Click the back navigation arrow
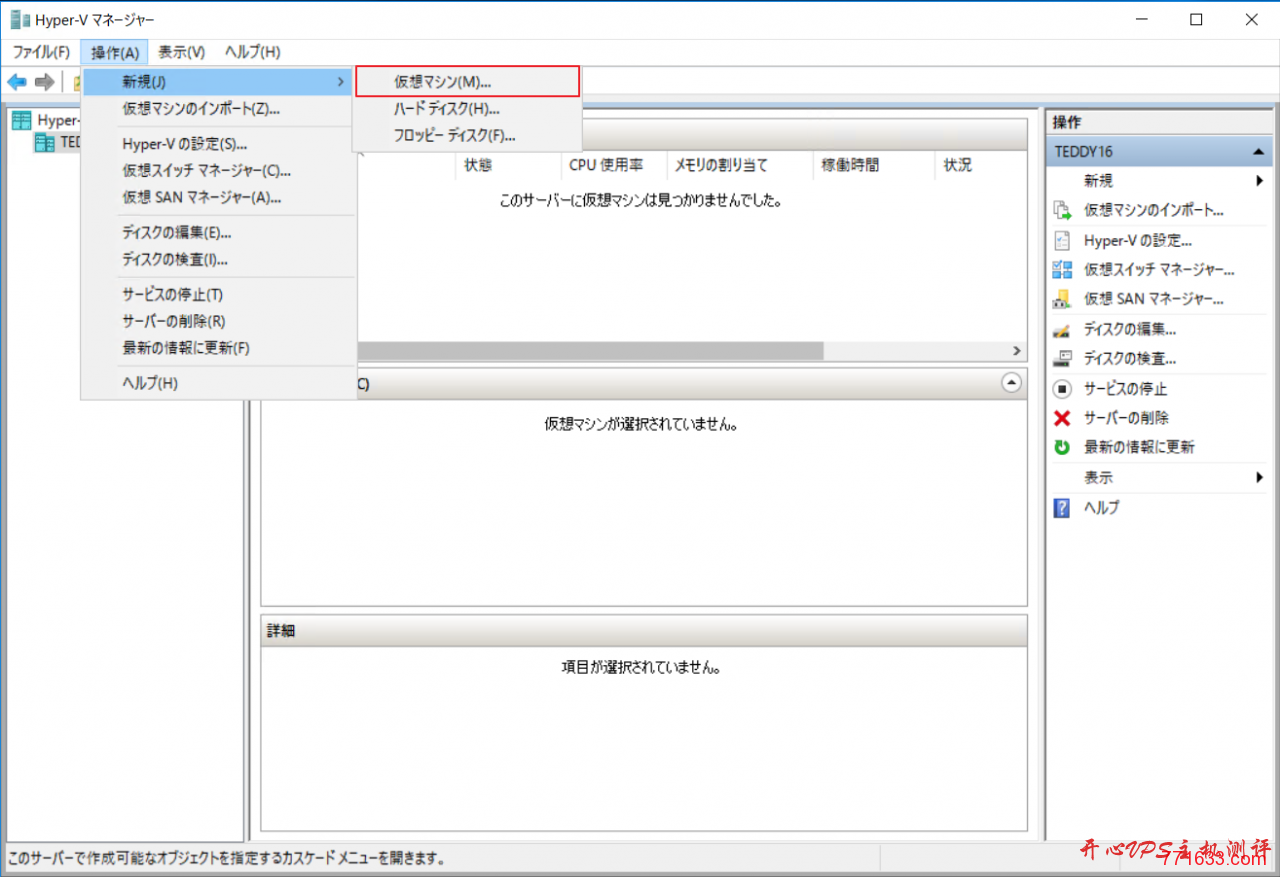The height and width of the screenshot is (877, 1280). coord(16,81)
